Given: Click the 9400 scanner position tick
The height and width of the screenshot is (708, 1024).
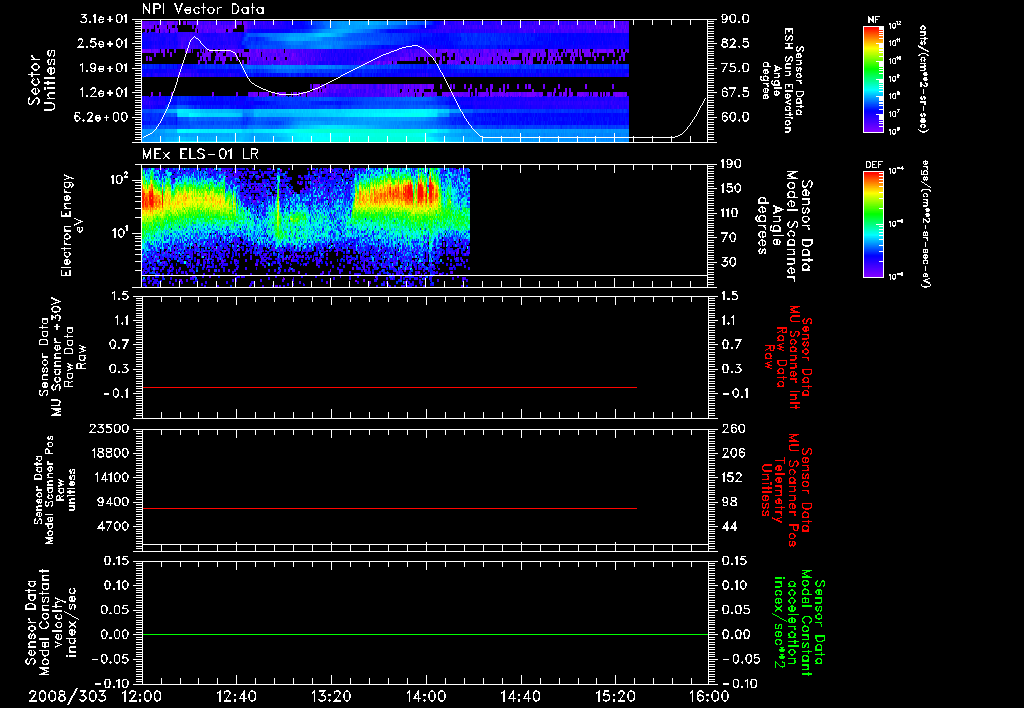Looking at the screenshot, I should (114, 502).
